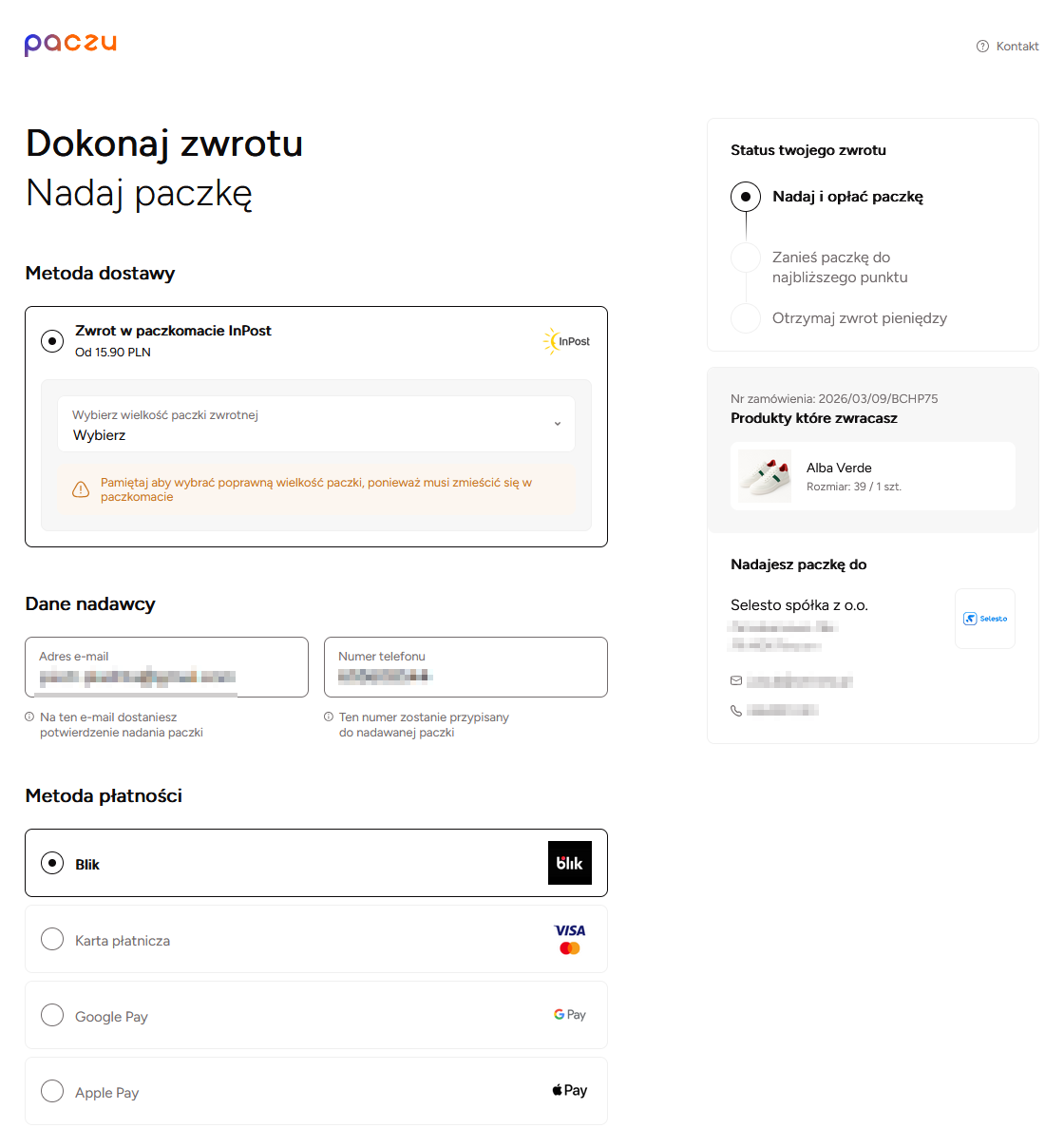
Task: Click the paczu logo
Action: pyautogui.click(x=70, y=45)
